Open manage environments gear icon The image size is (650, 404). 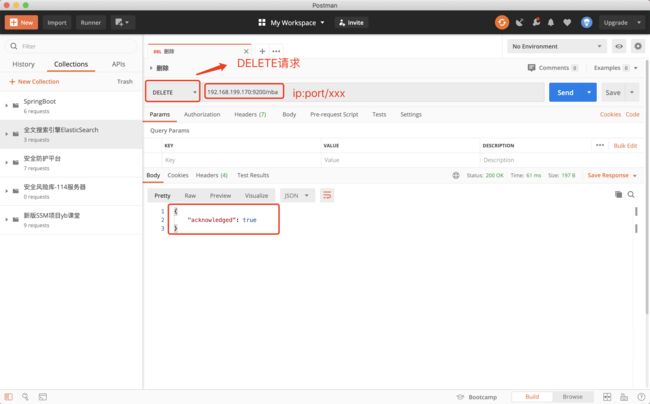pyautogui.click(x=638, y=46)
